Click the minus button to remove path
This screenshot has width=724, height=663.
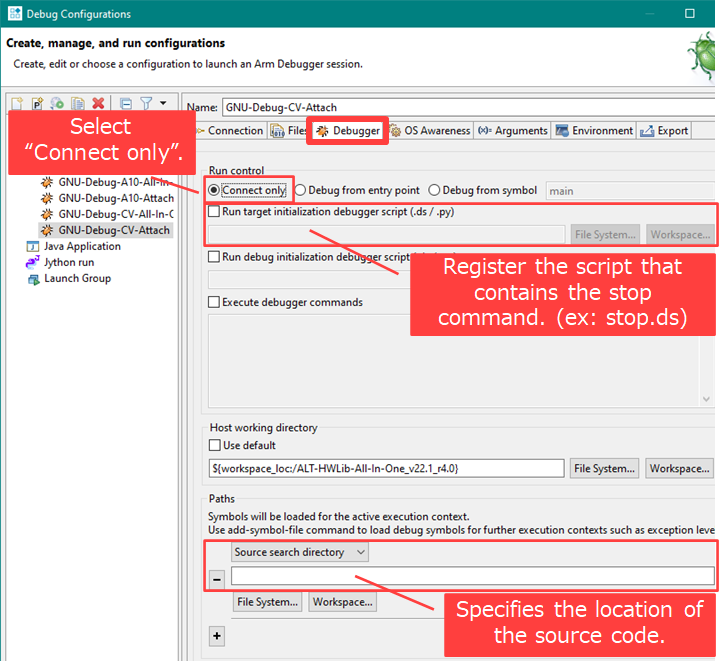[217, 579]
